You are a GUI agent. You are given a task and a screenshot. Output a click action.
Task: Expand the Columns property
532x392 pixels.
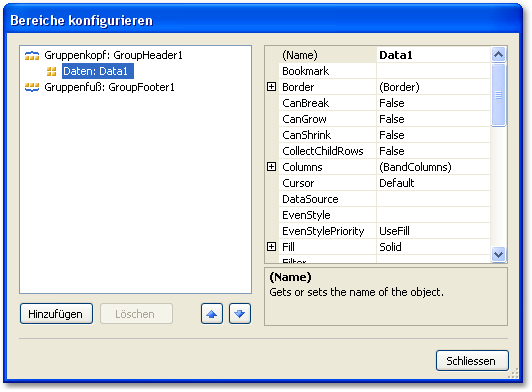coord(271,167)
